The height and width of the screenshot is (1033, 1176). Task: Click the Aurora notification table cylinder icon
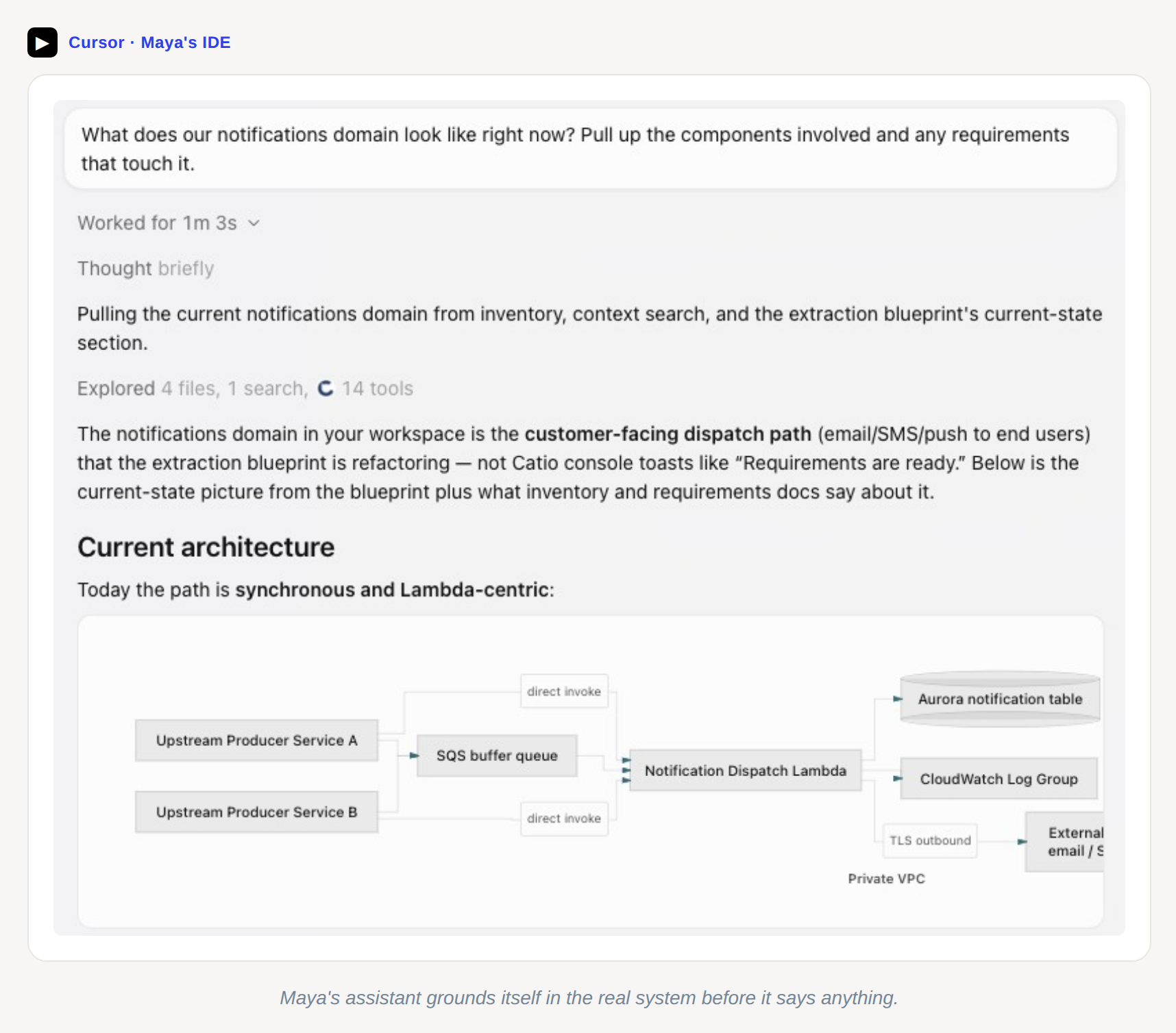(x=1000, y=699)
